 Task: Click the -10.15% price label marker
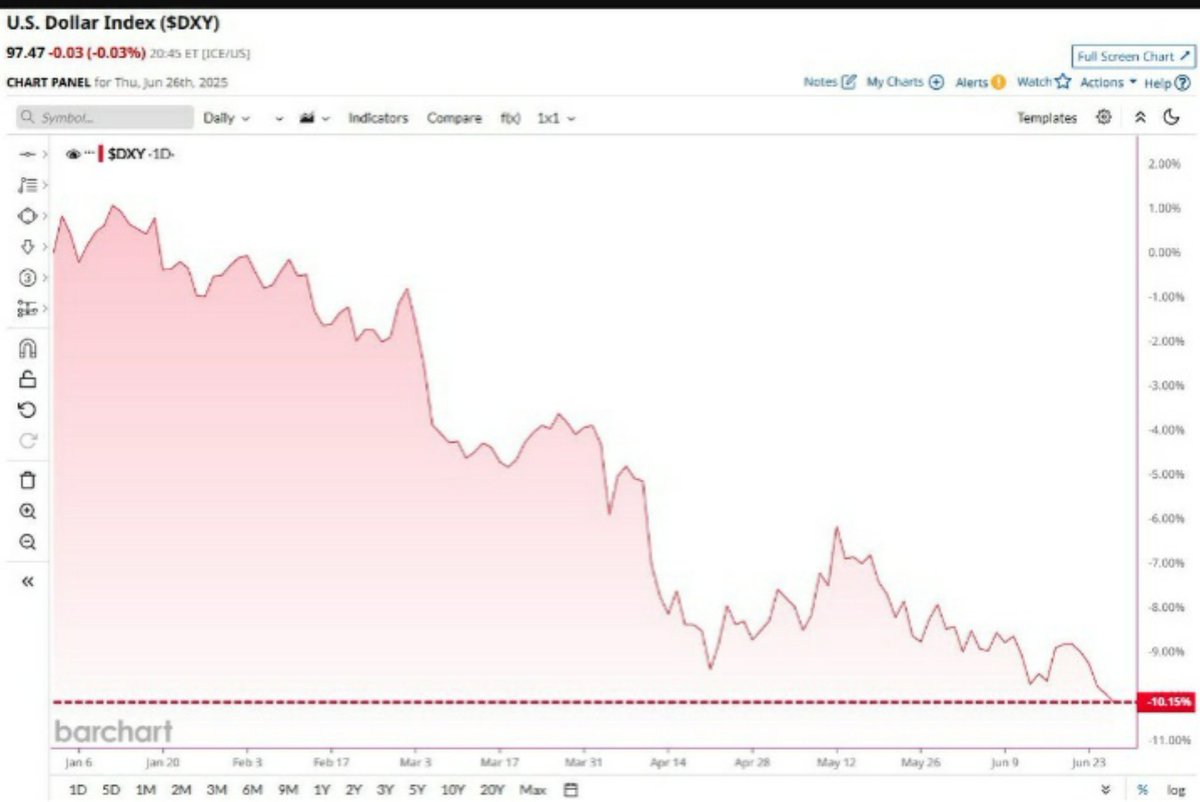1168,702
